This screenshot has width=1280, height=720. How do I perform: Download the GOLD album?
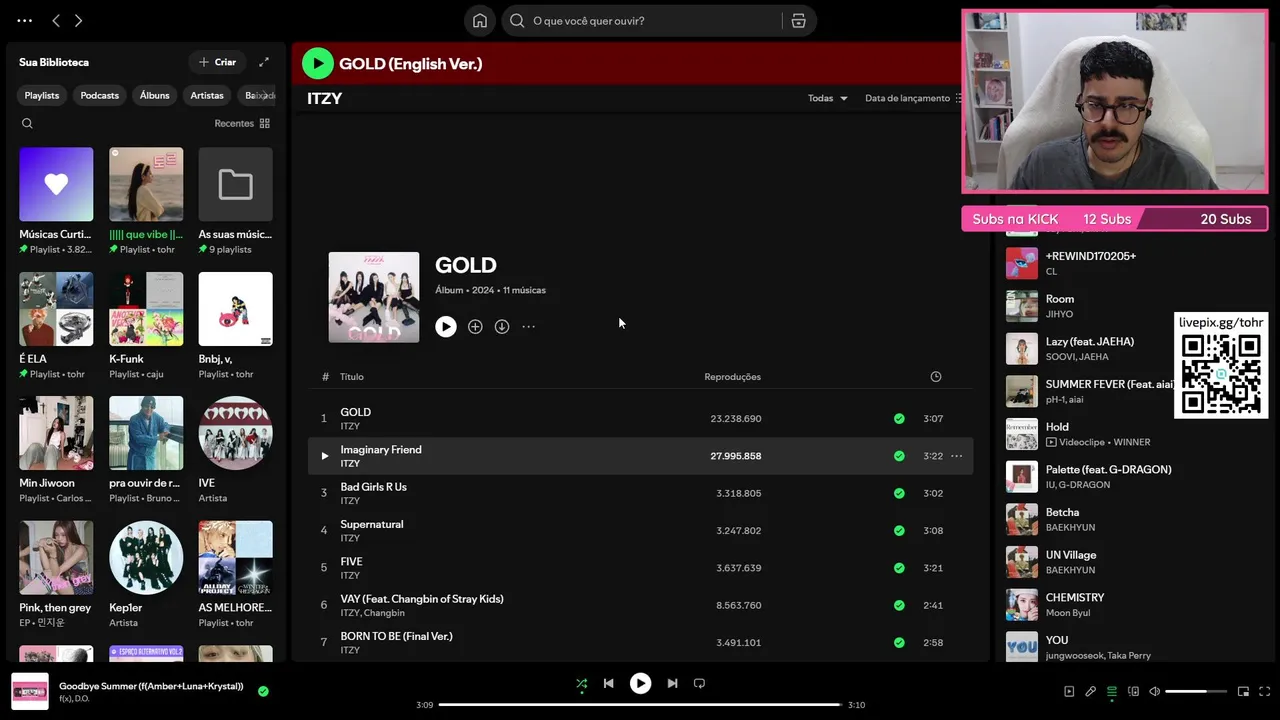click(x=502, y=327)
